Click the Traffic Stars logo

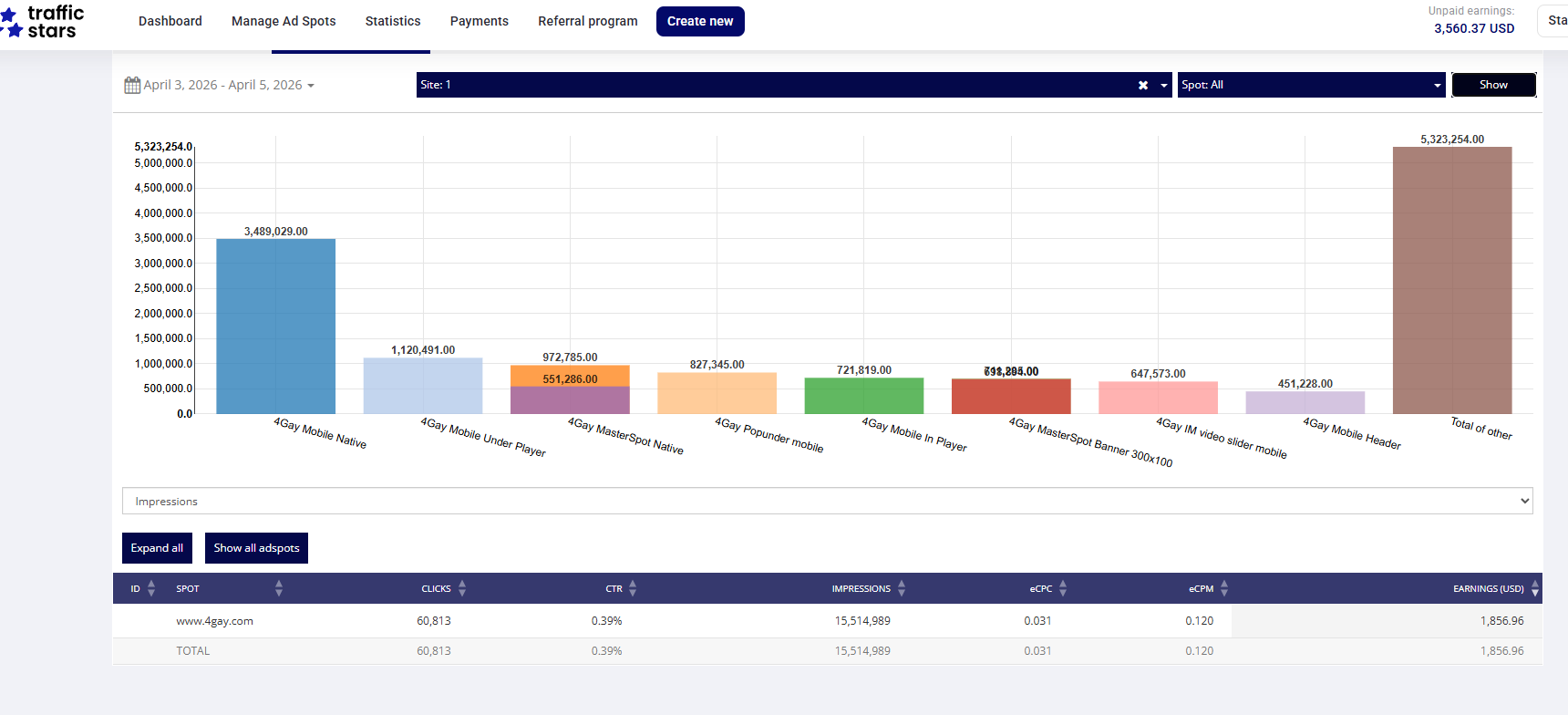click(44, 22)
